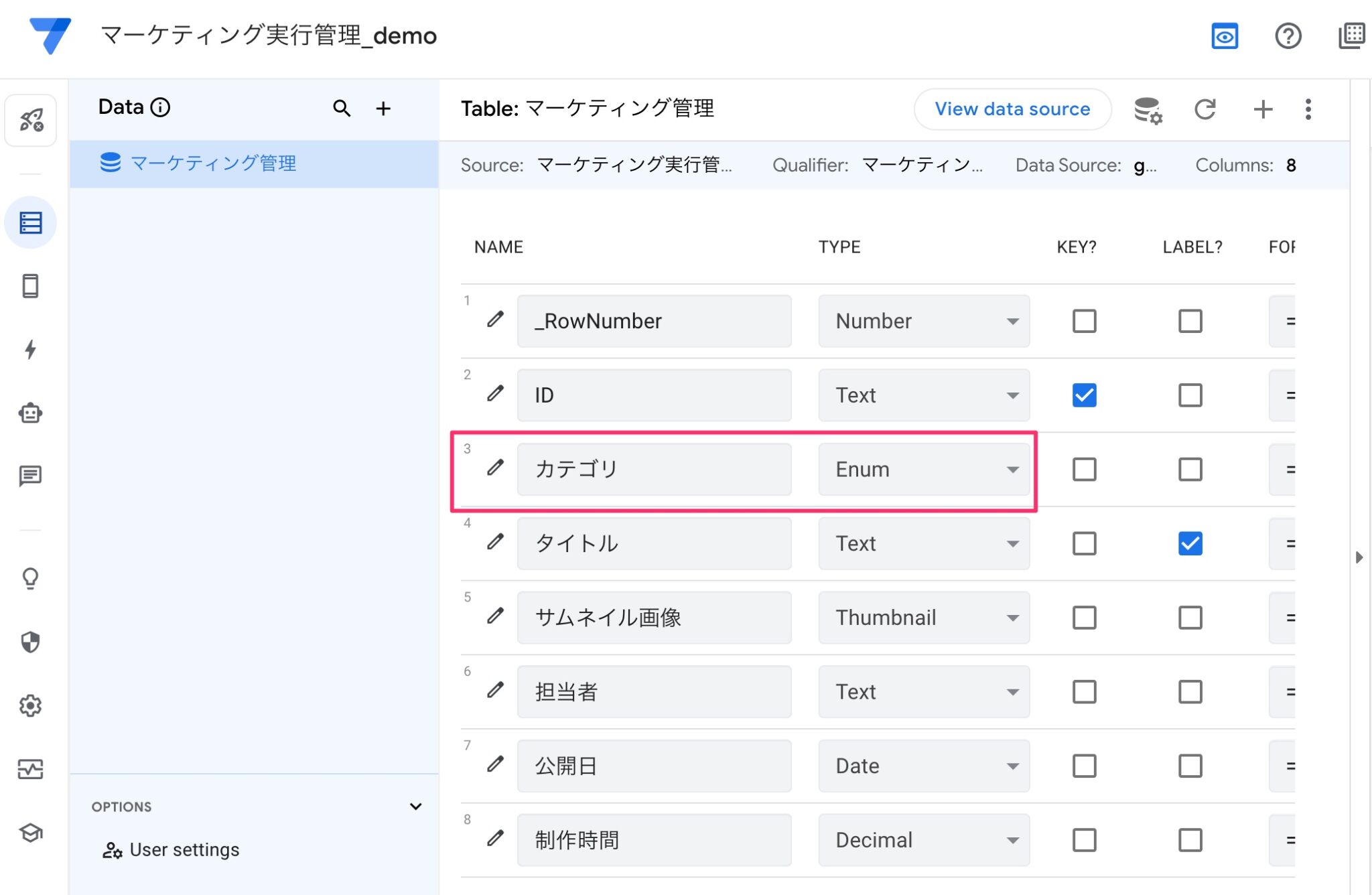Open User settings
The image size is (1372, 895).
point(184,849)
